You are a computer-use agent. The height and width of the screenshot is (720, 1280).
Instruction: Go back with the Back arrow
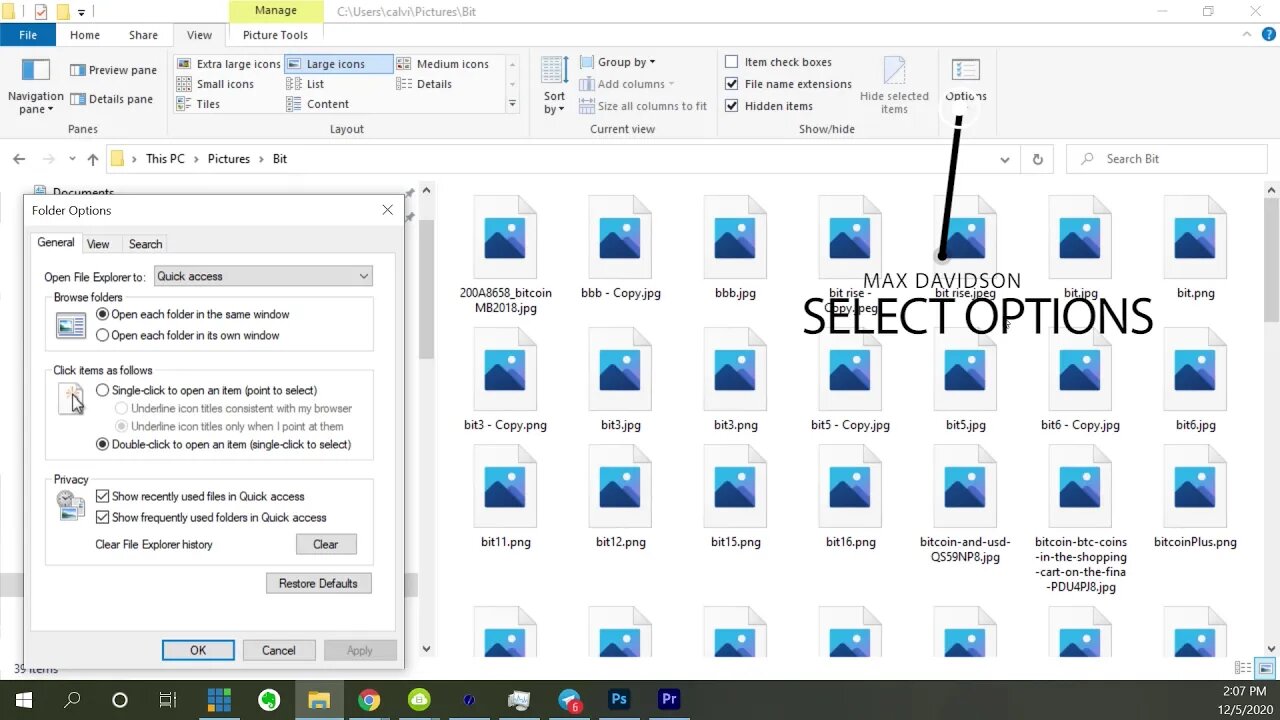click(x=19, y=159)
